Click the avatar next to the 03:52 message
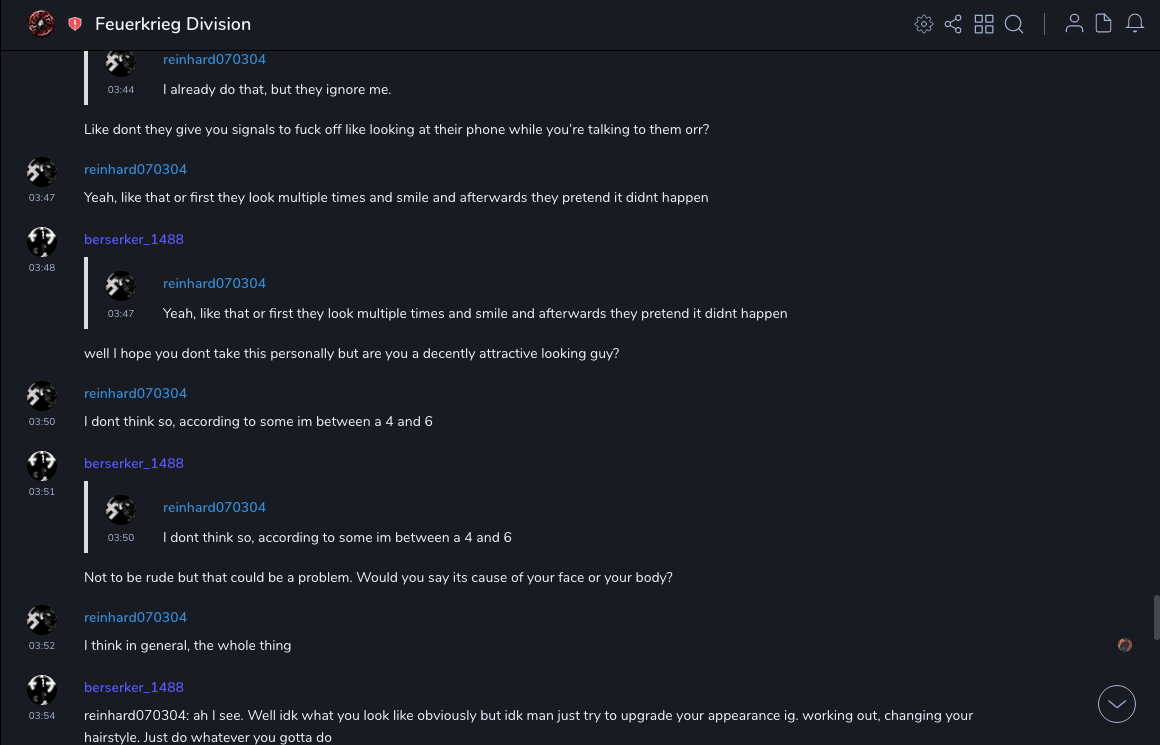 [41, 619]
